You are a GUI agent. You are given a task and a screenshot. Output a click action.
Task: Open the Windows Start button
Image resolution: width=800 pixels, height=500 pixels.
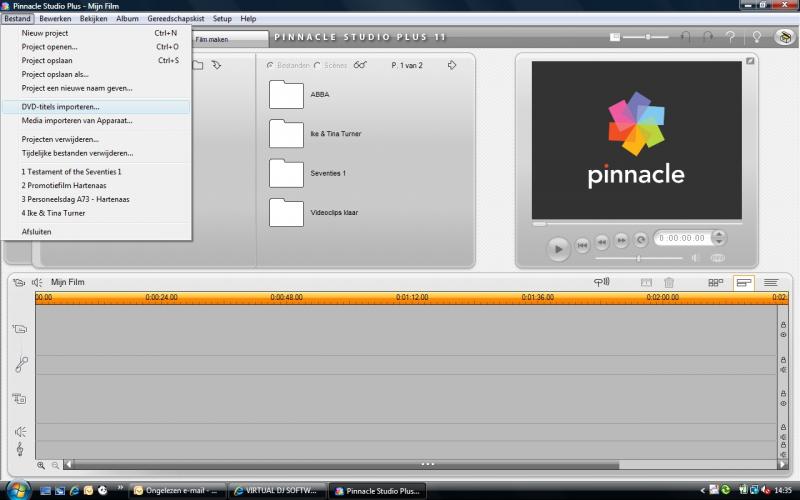point(18,490)
